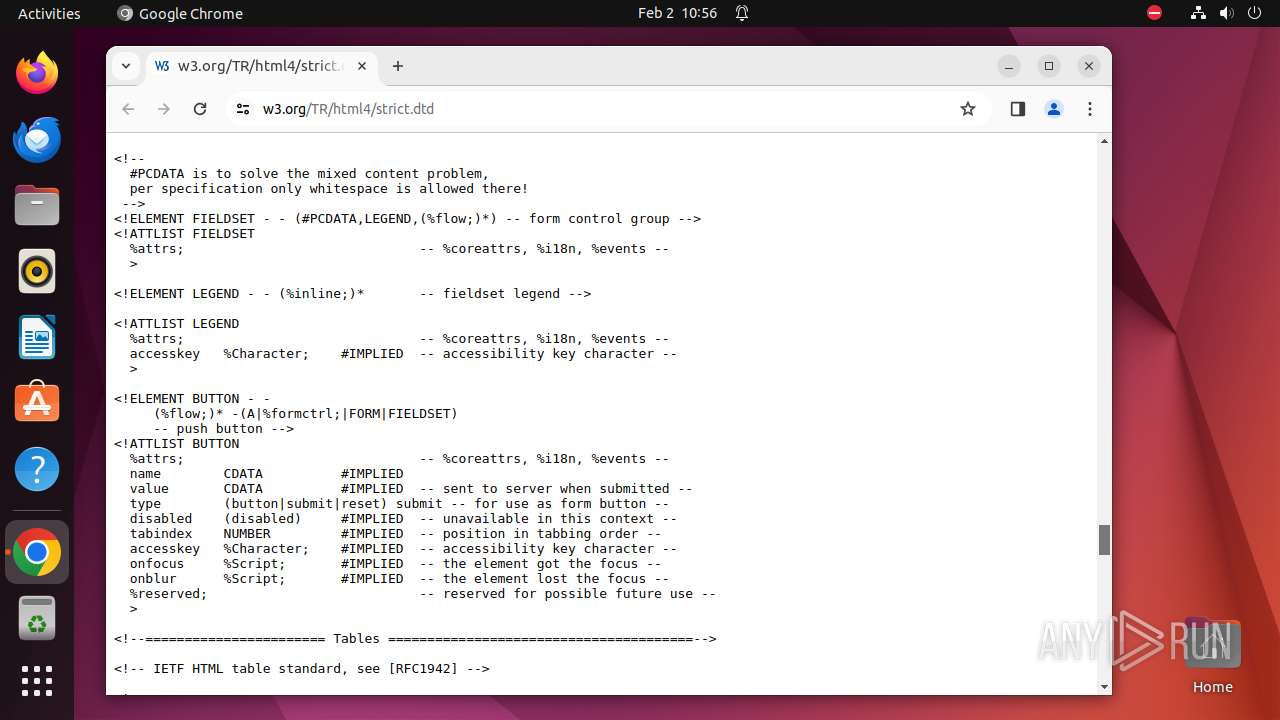Screen dimensions: 1280x720
Task: Select the Google Chrome dock icon
Action: pyautogui.click(x=37, y=552)
